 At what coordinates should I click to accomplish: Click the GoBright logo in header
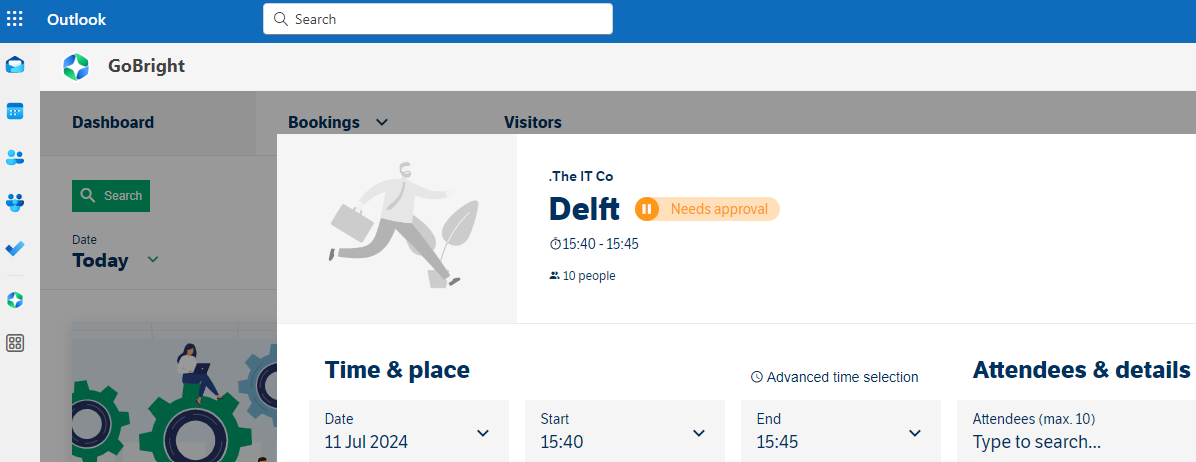[x=76, y=66]
